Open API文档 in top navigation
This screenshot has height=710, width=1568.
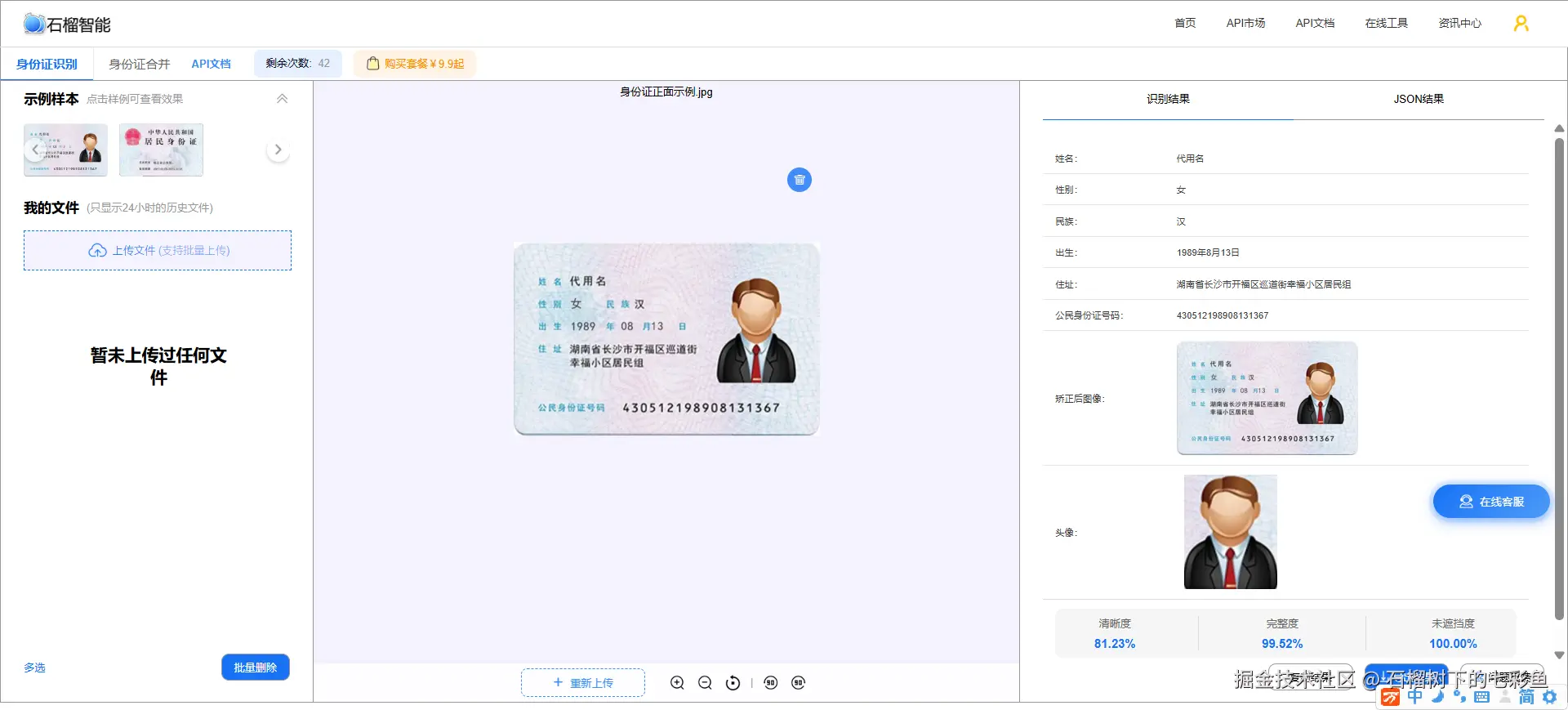point(1315,23)
